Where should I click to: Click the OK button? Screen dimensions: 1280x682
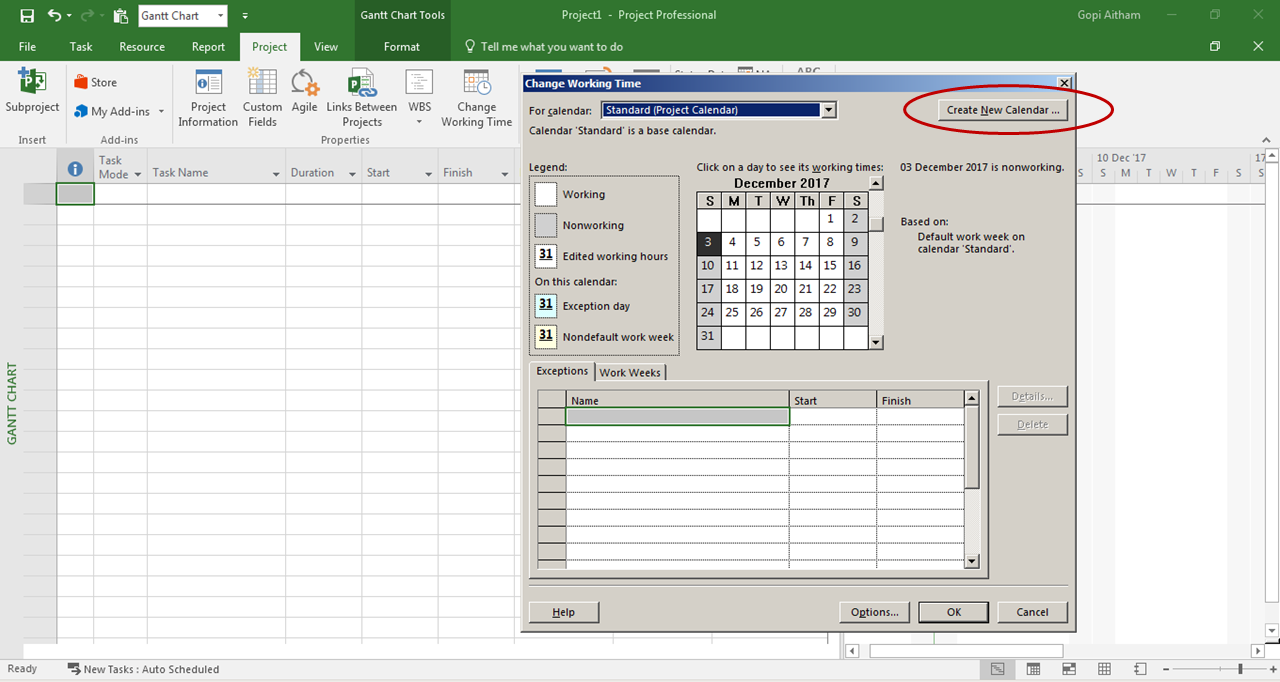[954, 612]
